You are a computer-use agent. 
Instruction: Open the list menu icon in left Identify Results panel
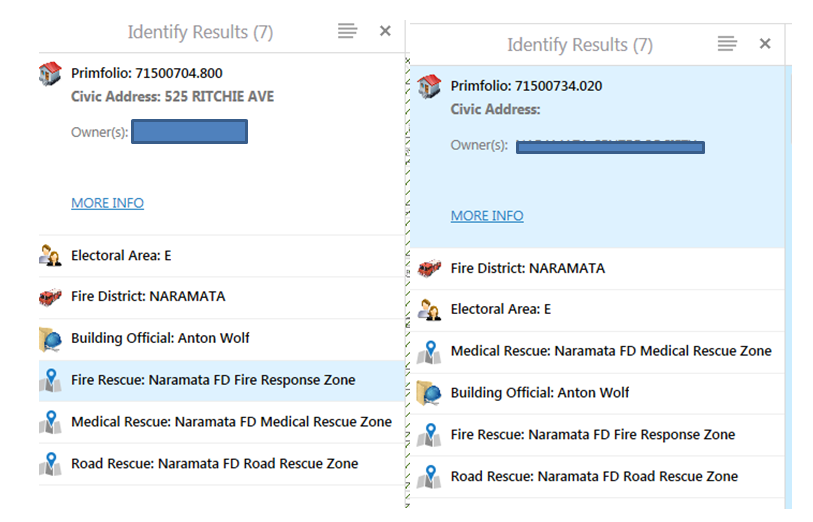pyautogui.click(x=347, y=31)
